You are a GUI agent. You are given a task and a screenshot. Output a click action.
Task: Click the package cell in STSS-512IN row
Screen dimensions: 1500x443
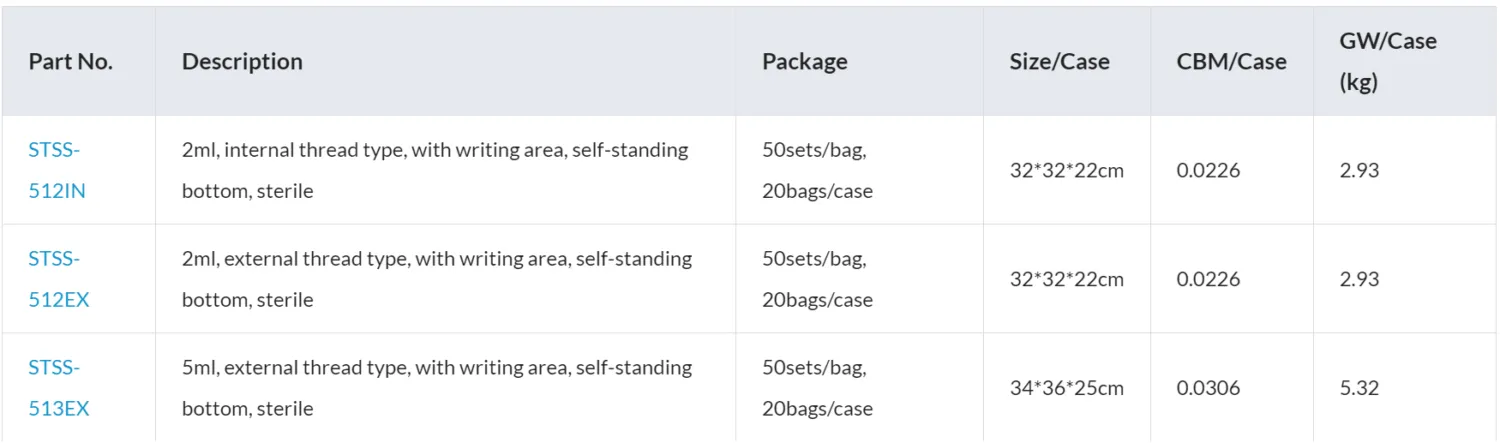pyautogui.click(x=817, y=170)
